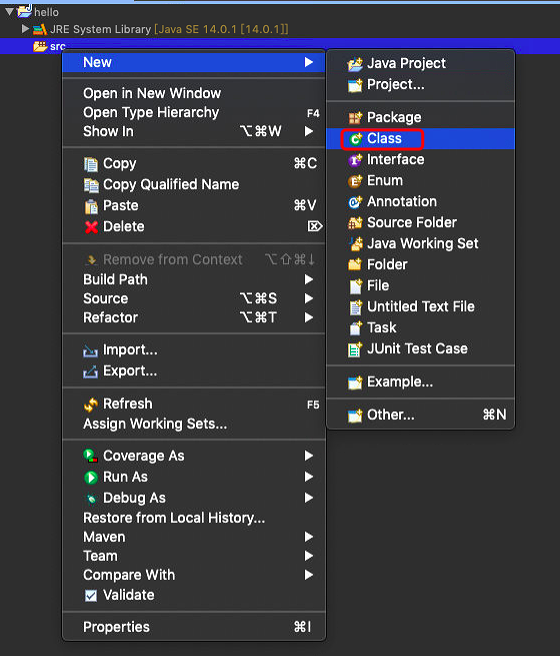This screenshot has height=656, width=560.
Task: Open the Maven submenu arrow
Action: click(309, 537)
